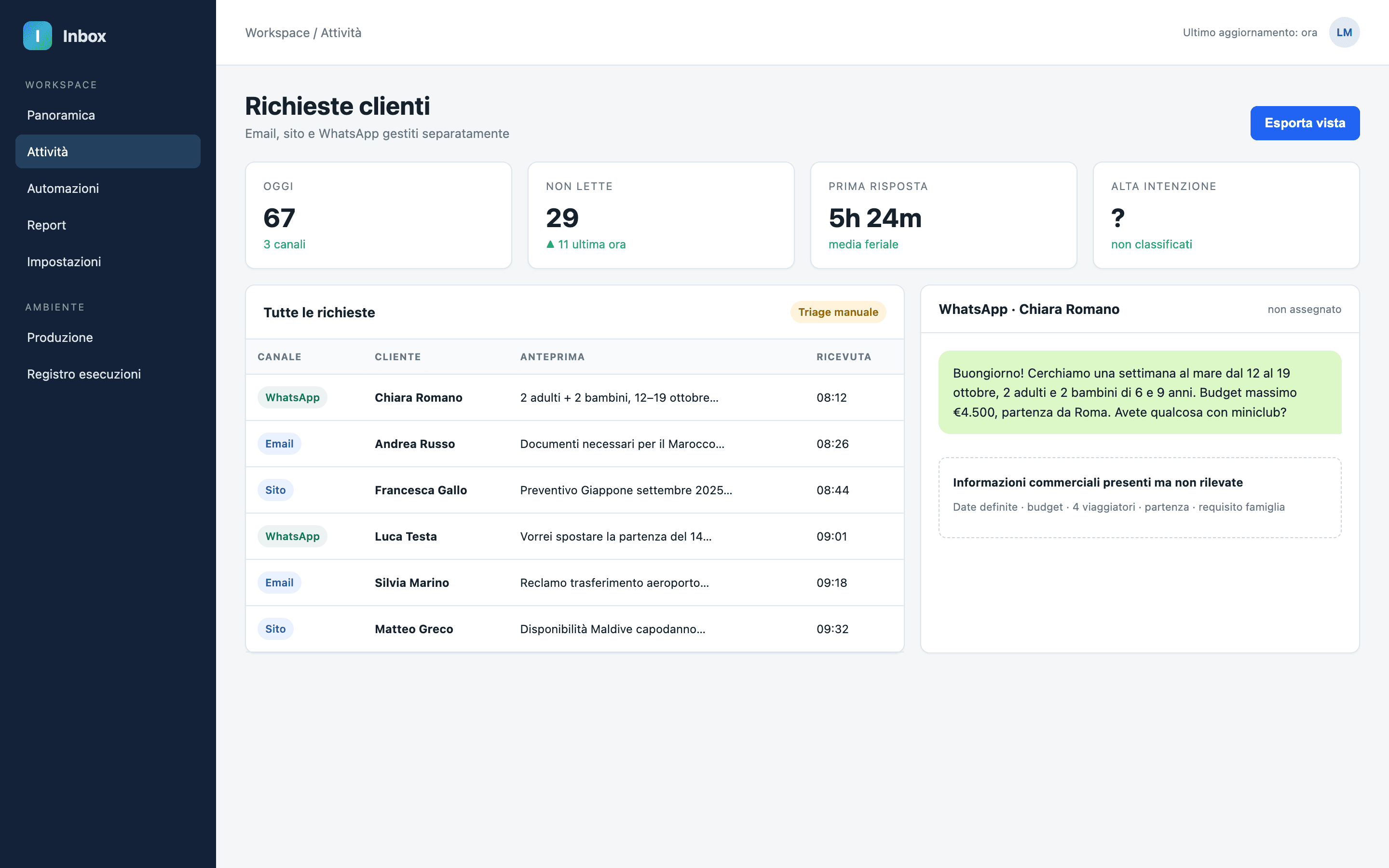Click preview 'Reclamo trasferimento aeroporto...'

coord(615,583)
